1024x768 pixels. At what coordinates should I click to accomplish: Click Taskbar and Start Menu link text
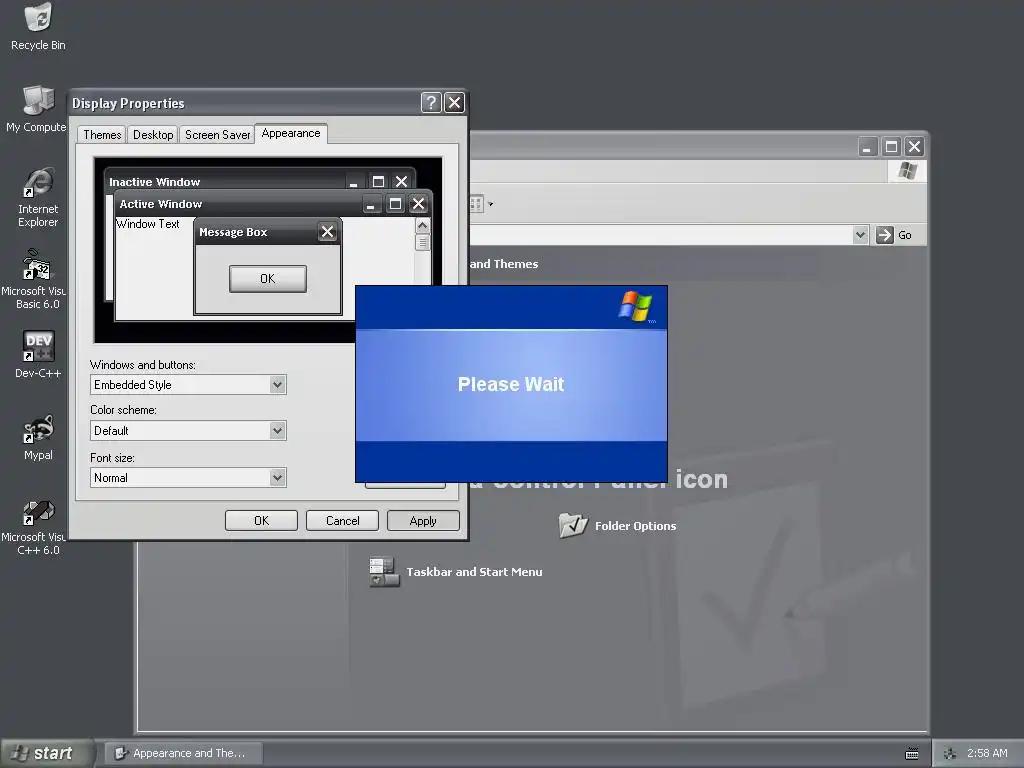pyautogui.click(x=474, y=571)
